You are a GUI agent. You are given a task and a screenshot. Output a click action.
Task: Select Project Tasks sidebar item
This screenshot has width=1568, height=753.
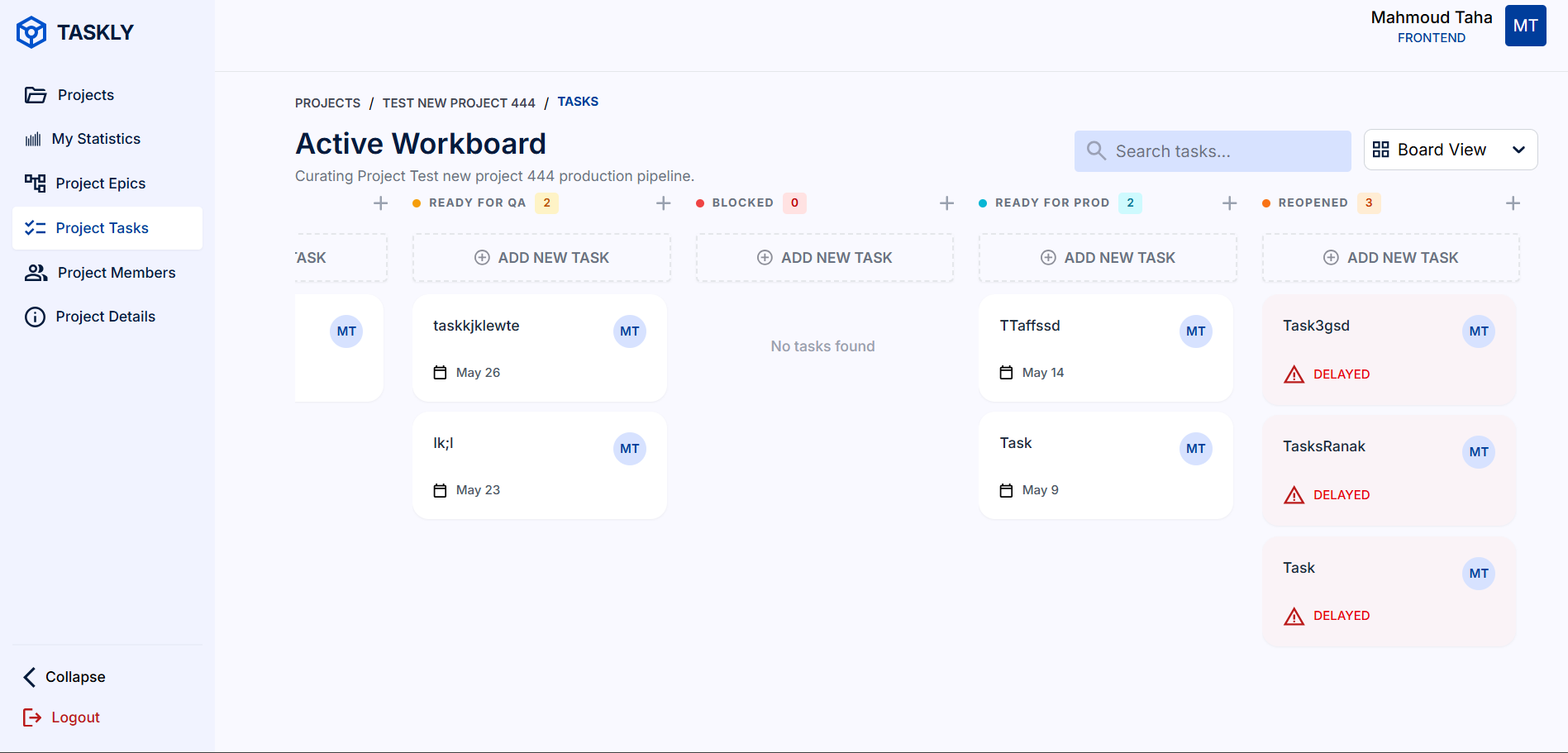(x=107, y=228)
